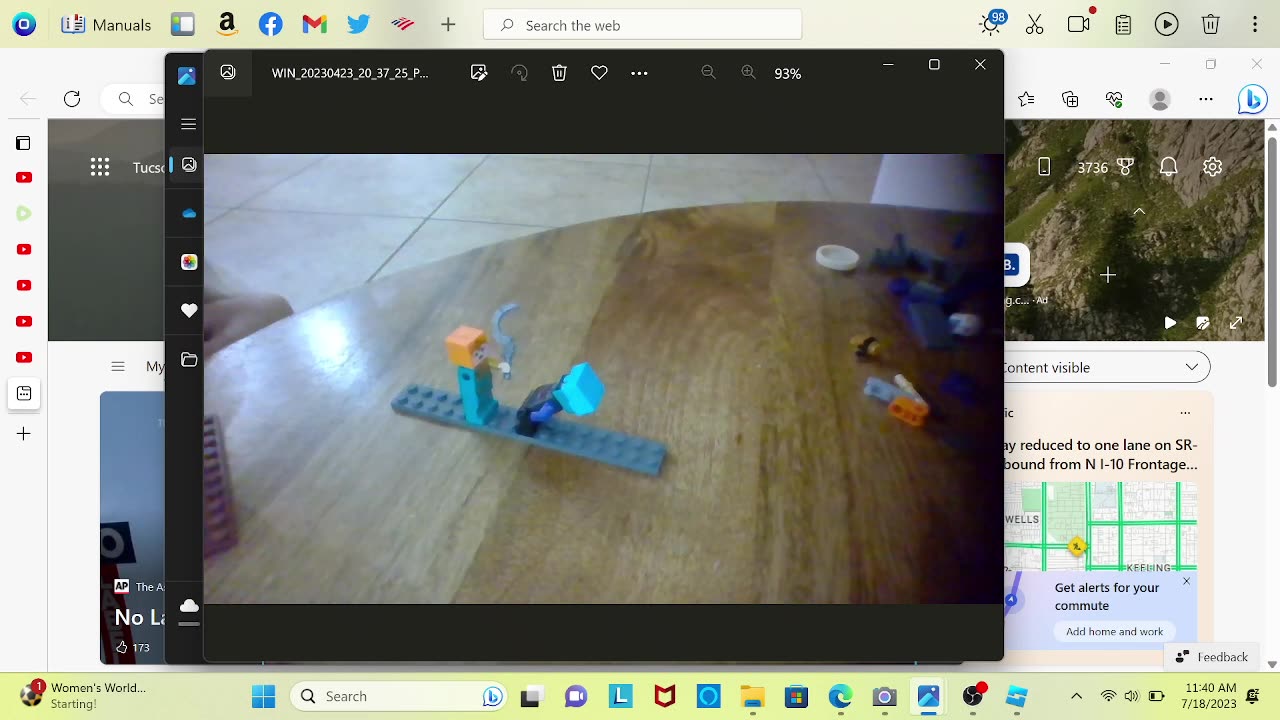Click the top bar play button
This screenshot has height=720, width=1280.
[1167, 25]
